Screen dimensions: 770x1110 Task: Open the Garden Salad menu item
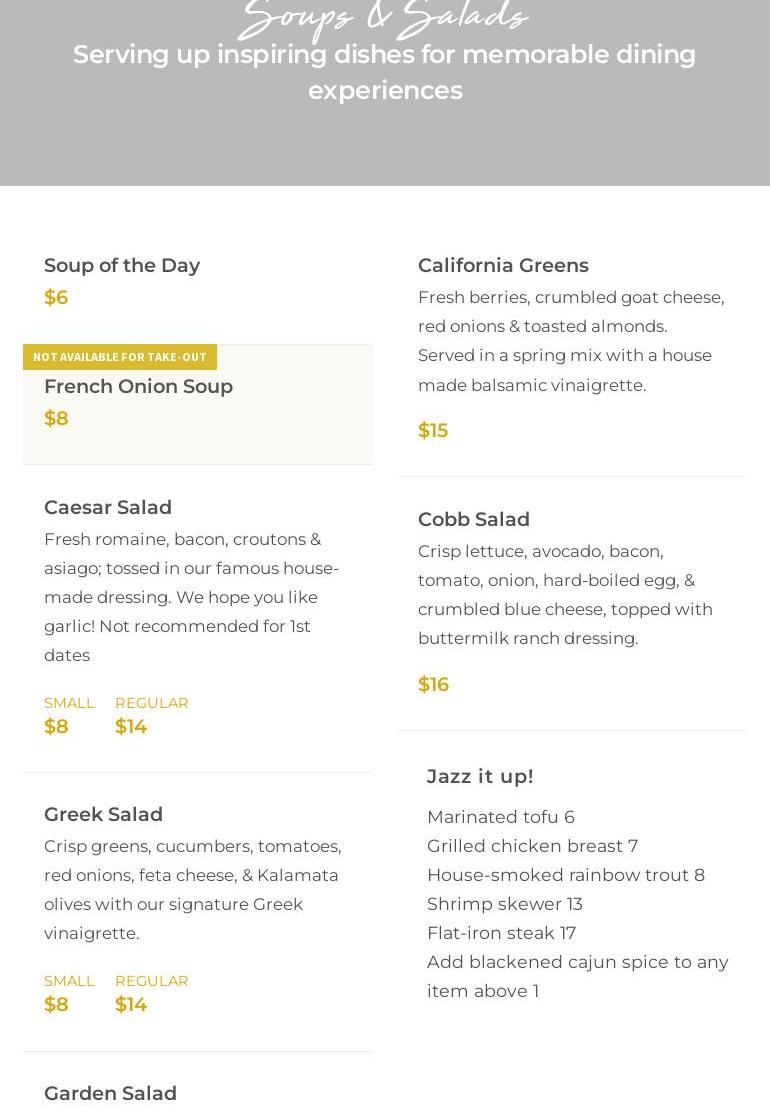[110, 1093]
